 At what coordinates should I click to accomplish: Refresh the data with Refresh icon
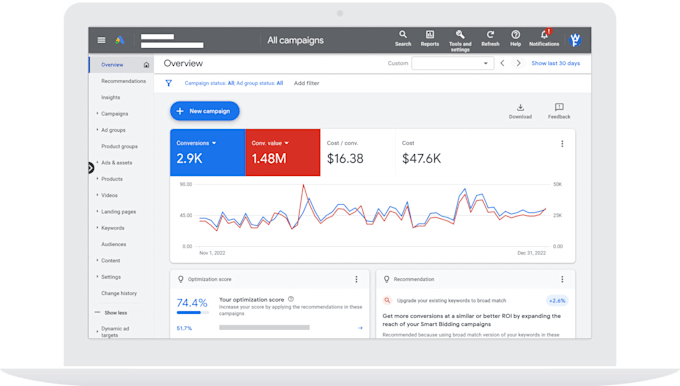[x=490, y=38]
